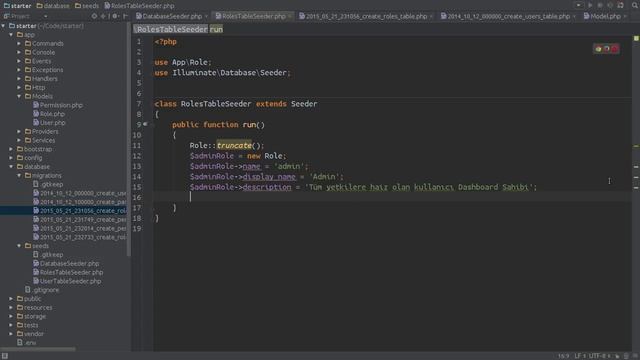
Task: Place cursor on empty line 16 in editor
Action: click(392, 197)
